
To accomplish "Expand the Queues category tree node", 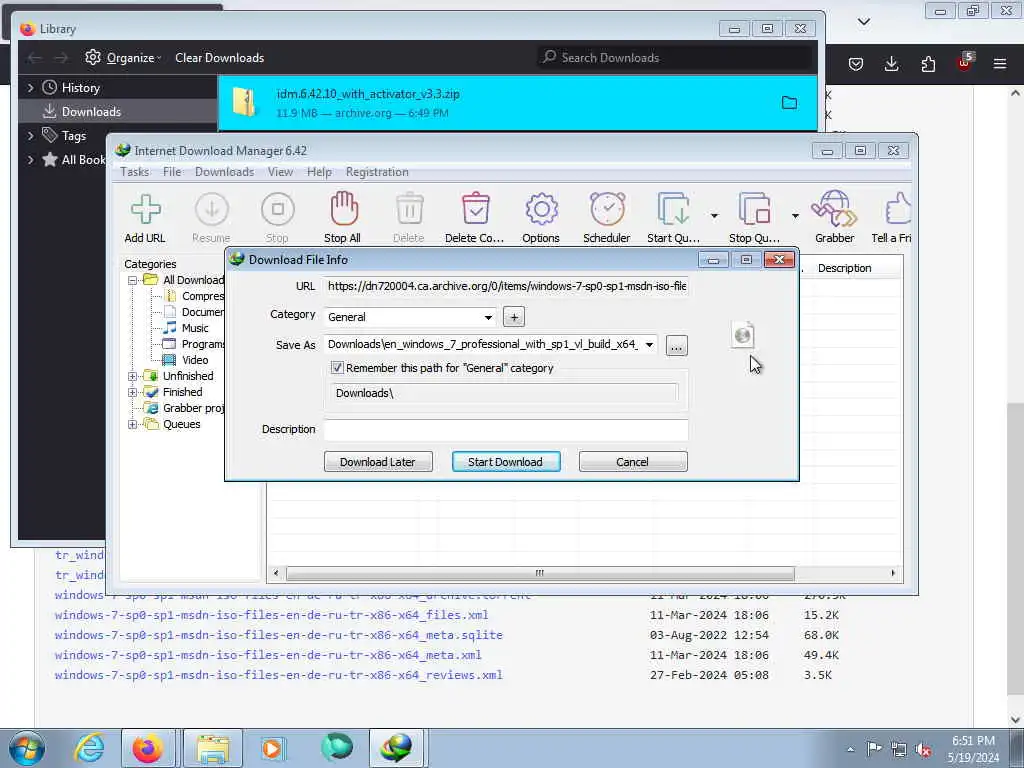I will coord(132,424).
